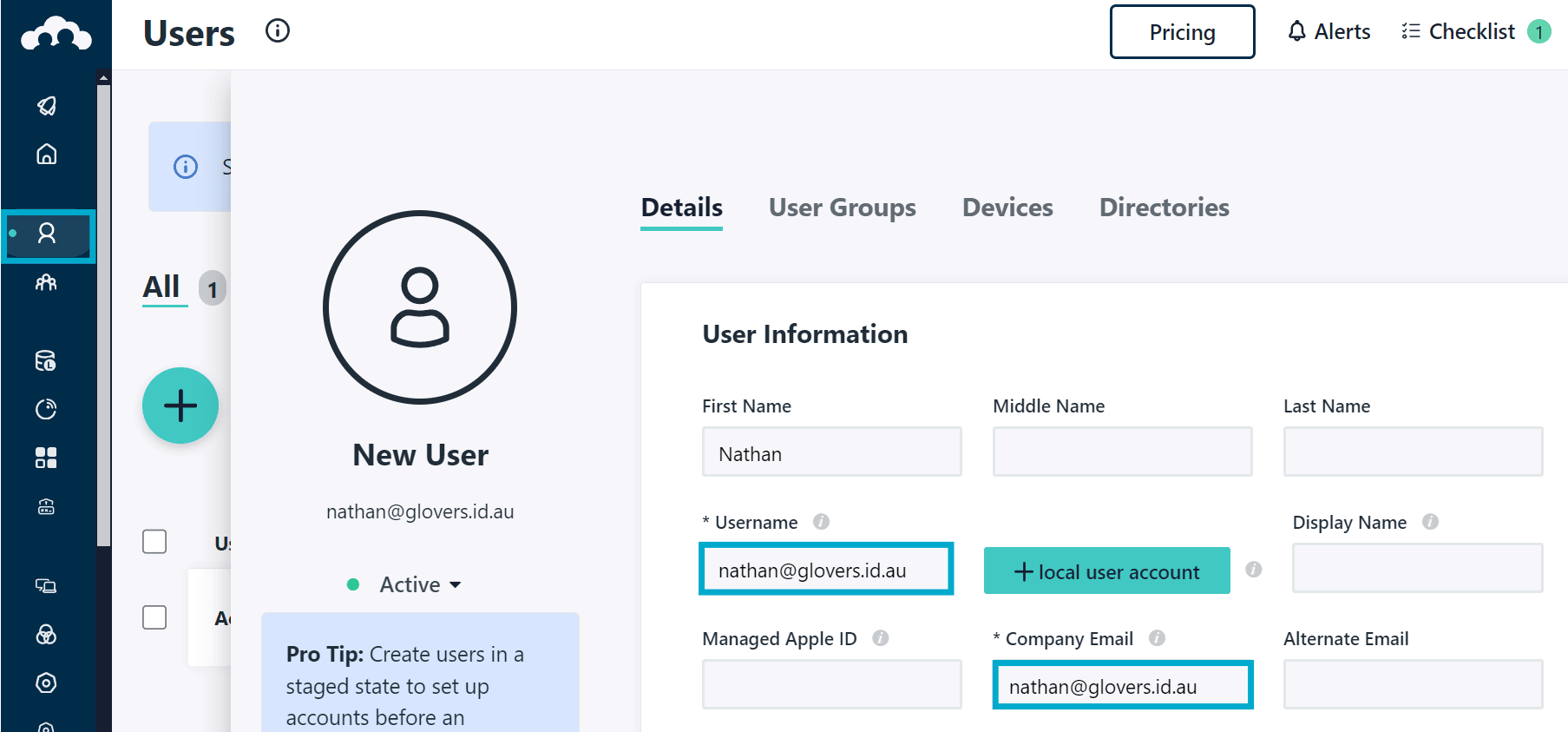Click info icon next to Managed Apple ID
Image resolution: width=1568 pixels, height=732 pixels.
[880, 638]
